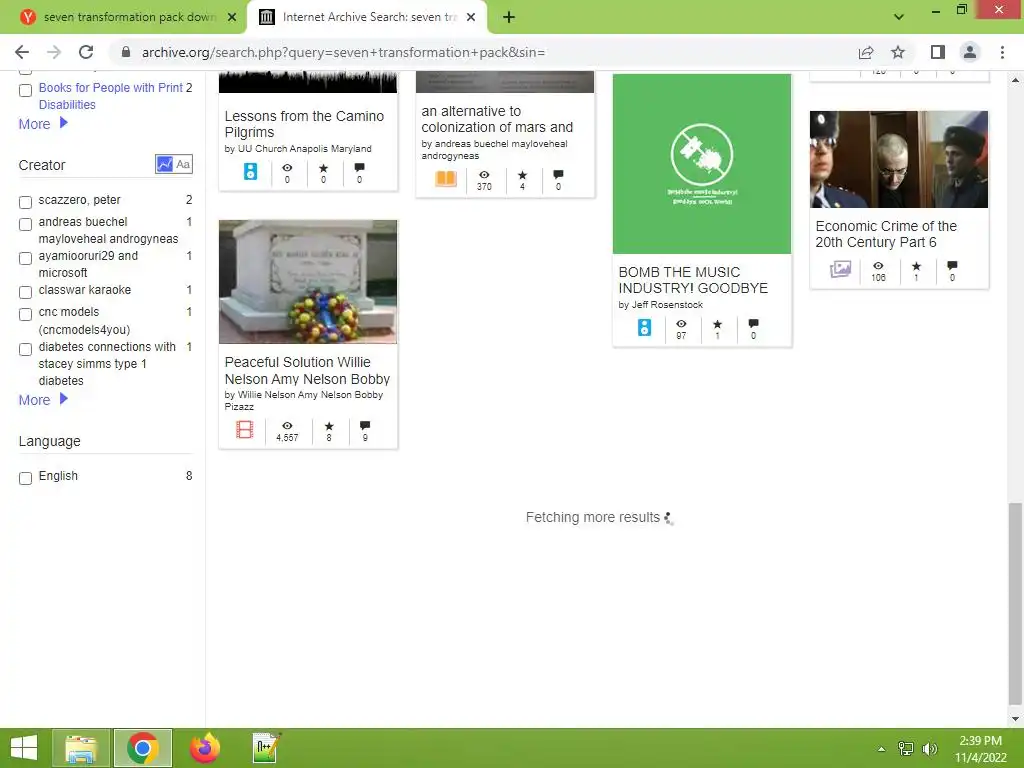This screenshot has height=768, width=1024.
Task: Click the favorites star on colonization of mars card
Action: pos(522,175)
